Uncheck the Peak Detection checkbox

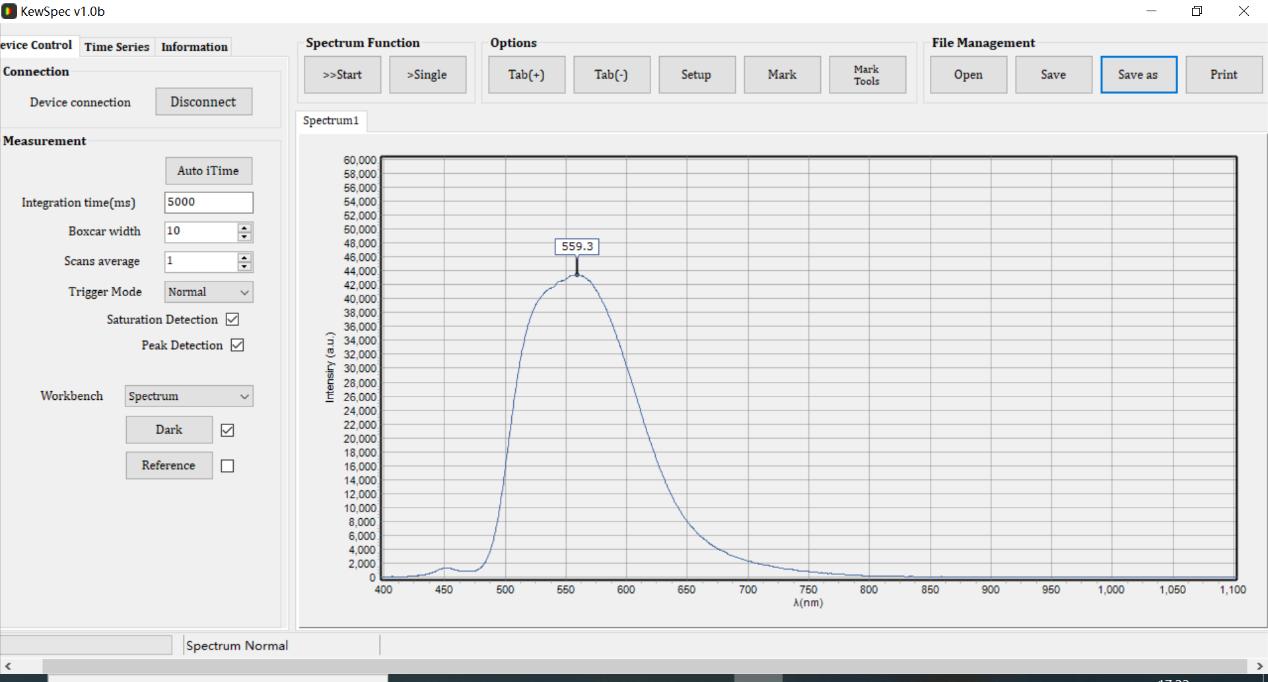(237, 345)
